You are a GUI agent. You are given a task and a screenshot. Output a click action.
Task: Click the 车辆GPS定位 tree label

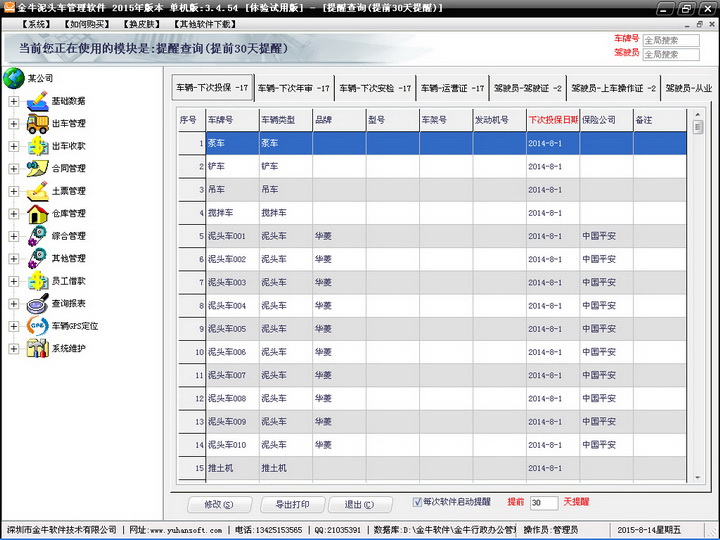click(x=75, y=326)
